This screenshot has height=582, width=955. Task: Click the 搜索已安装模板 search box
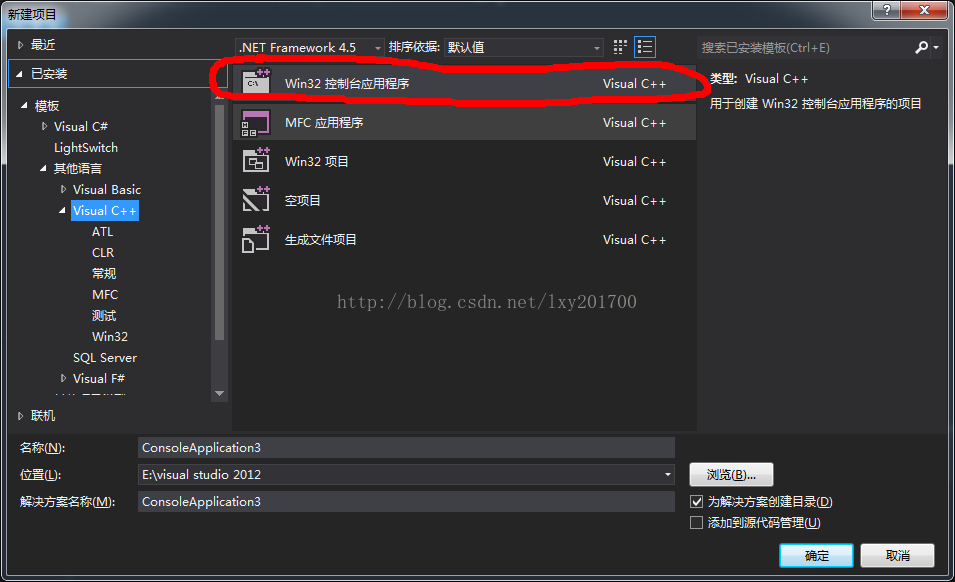805,47
